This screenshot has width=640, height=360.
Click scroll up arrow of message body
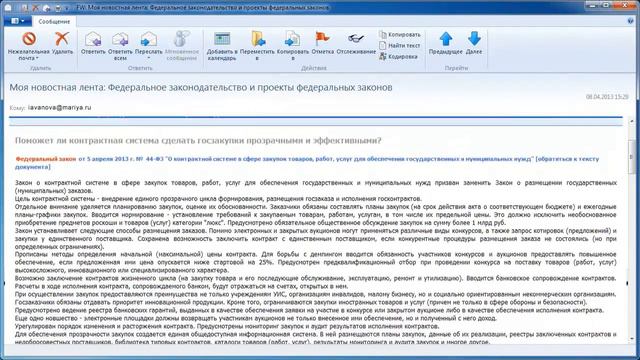click(631, 122)
